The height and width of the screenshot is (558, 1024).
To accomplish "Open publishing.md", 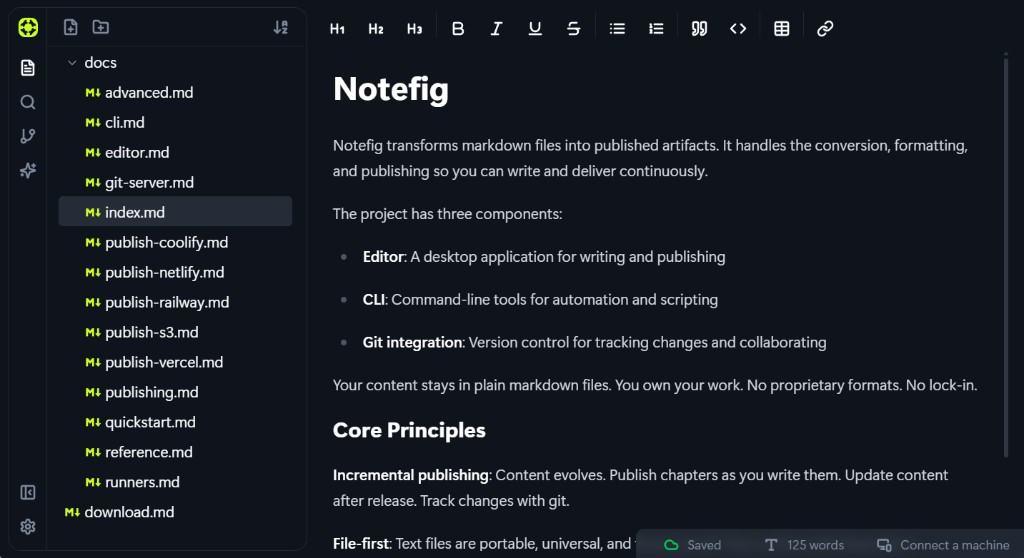I will tap(175, 393).
